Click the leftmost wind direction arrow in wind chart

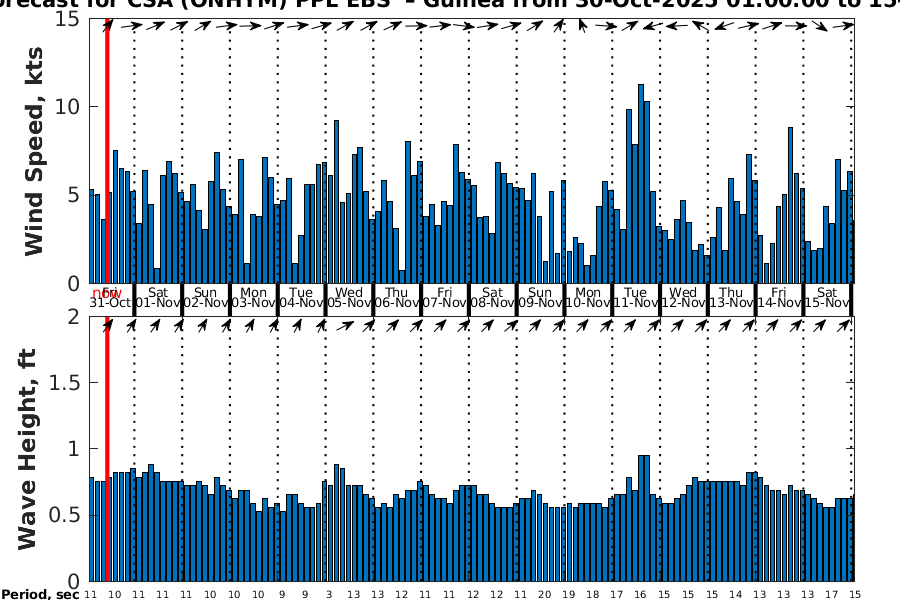point(108,25)
